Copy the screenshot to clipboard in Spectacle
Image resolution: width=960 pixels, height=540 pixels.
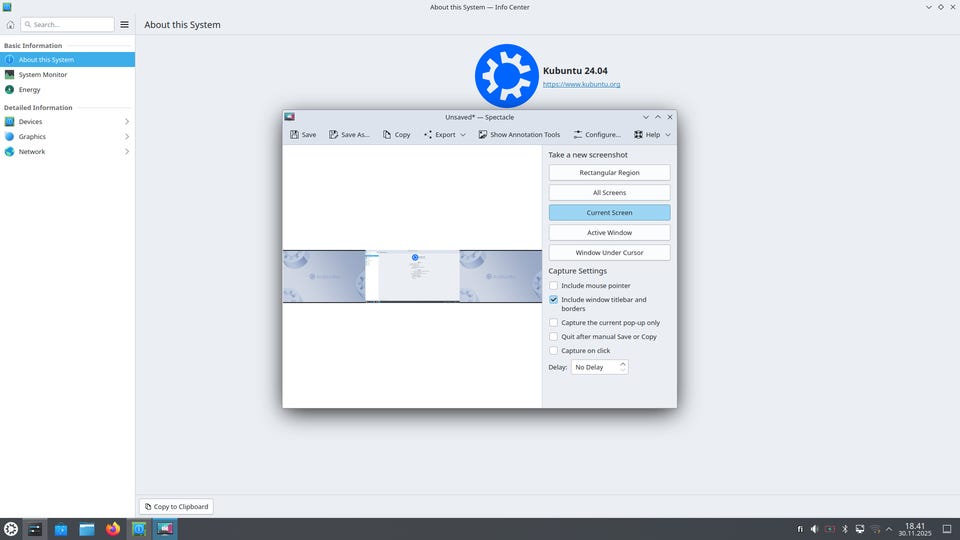click(x=397, y=134)
